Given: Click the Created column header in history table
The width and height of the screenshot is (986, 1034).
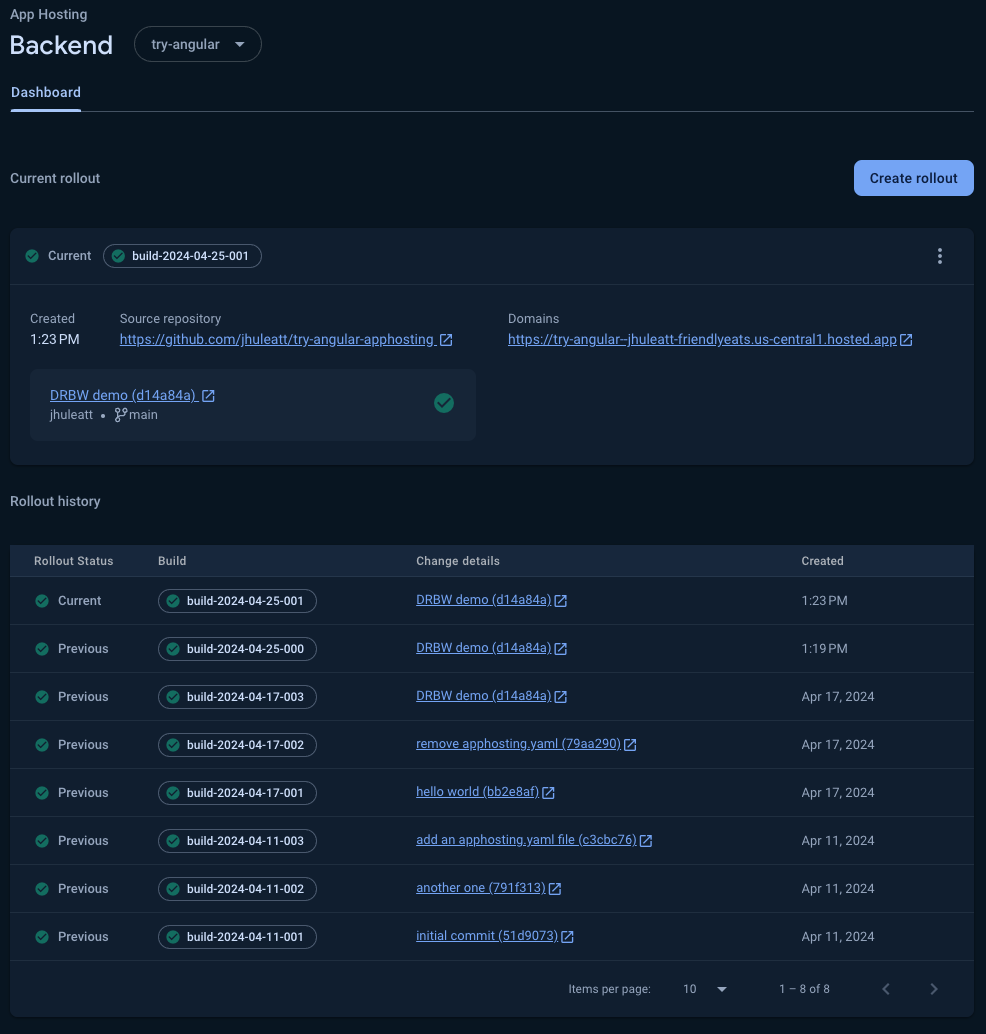Looking at the screenshot, I should click(822, 561).
